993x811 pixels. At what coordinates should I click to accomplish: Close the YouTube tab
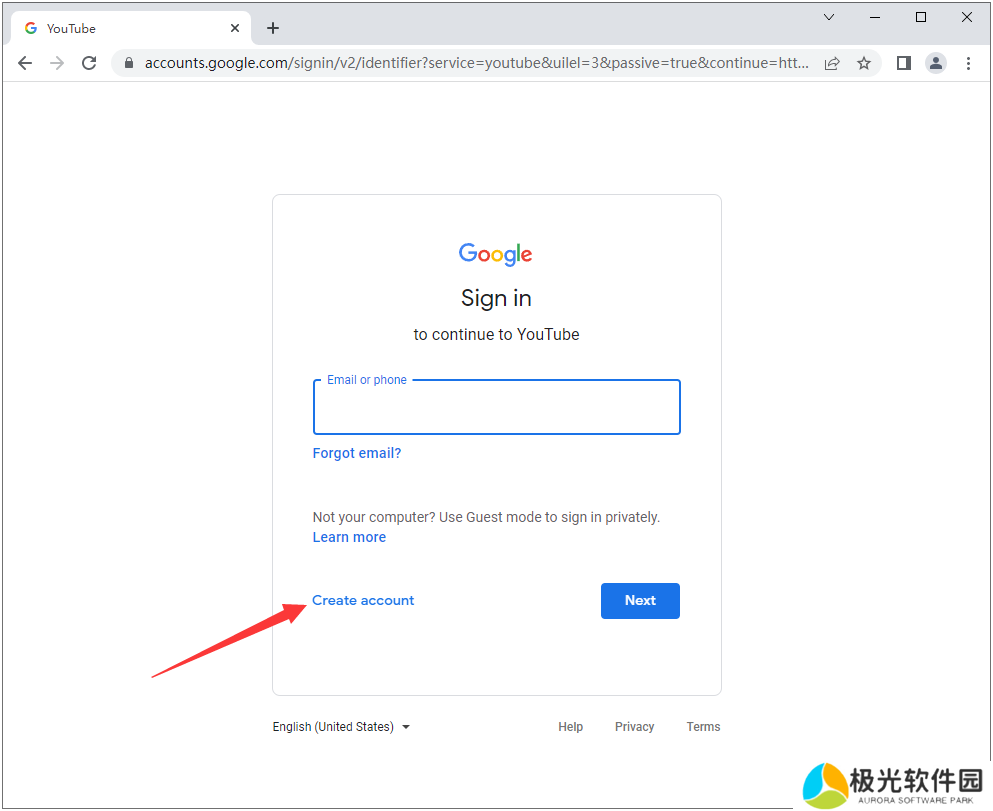point(235,28)
